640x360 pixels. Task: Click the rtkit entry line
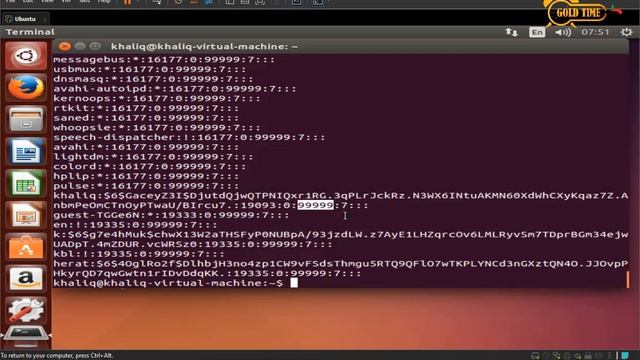[146, 109]
